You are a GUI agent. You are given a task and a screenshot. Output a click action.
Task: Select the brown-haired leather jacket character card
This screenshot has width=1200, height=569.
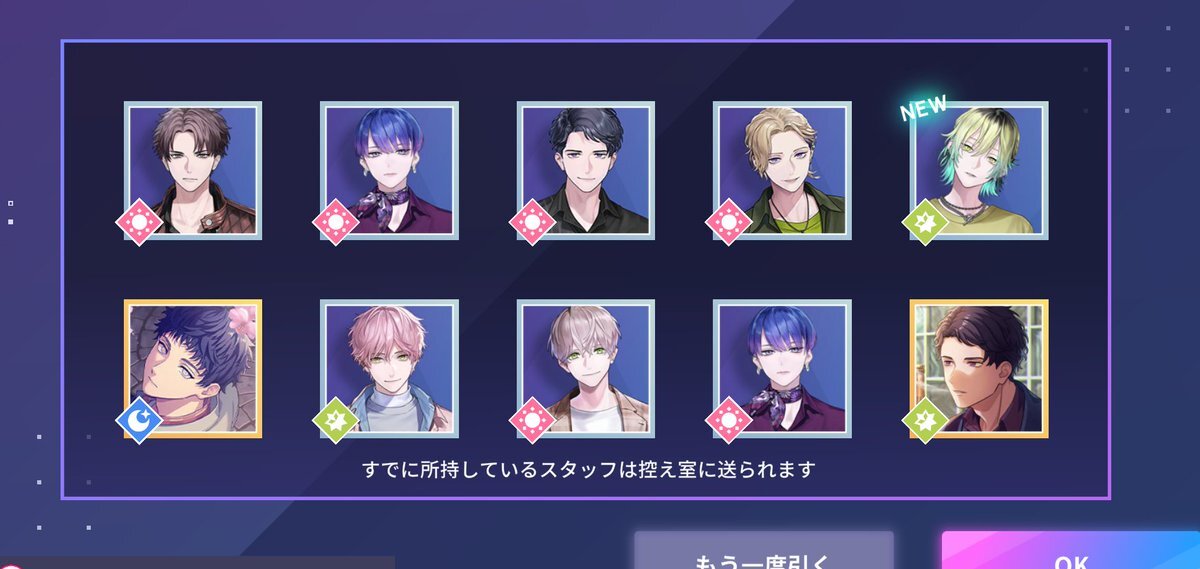click(193, 170)
